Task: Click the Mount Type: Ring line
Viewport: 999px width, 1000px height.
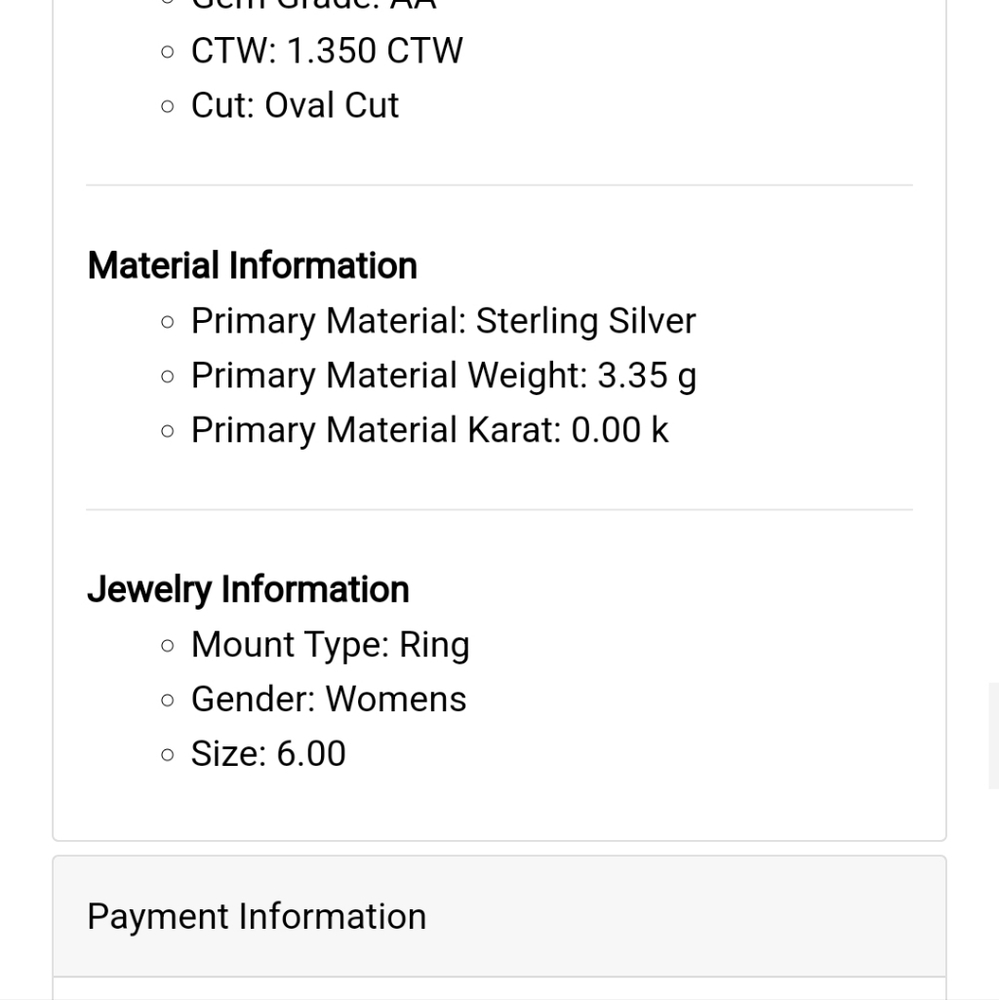Action: coord(330,645)
